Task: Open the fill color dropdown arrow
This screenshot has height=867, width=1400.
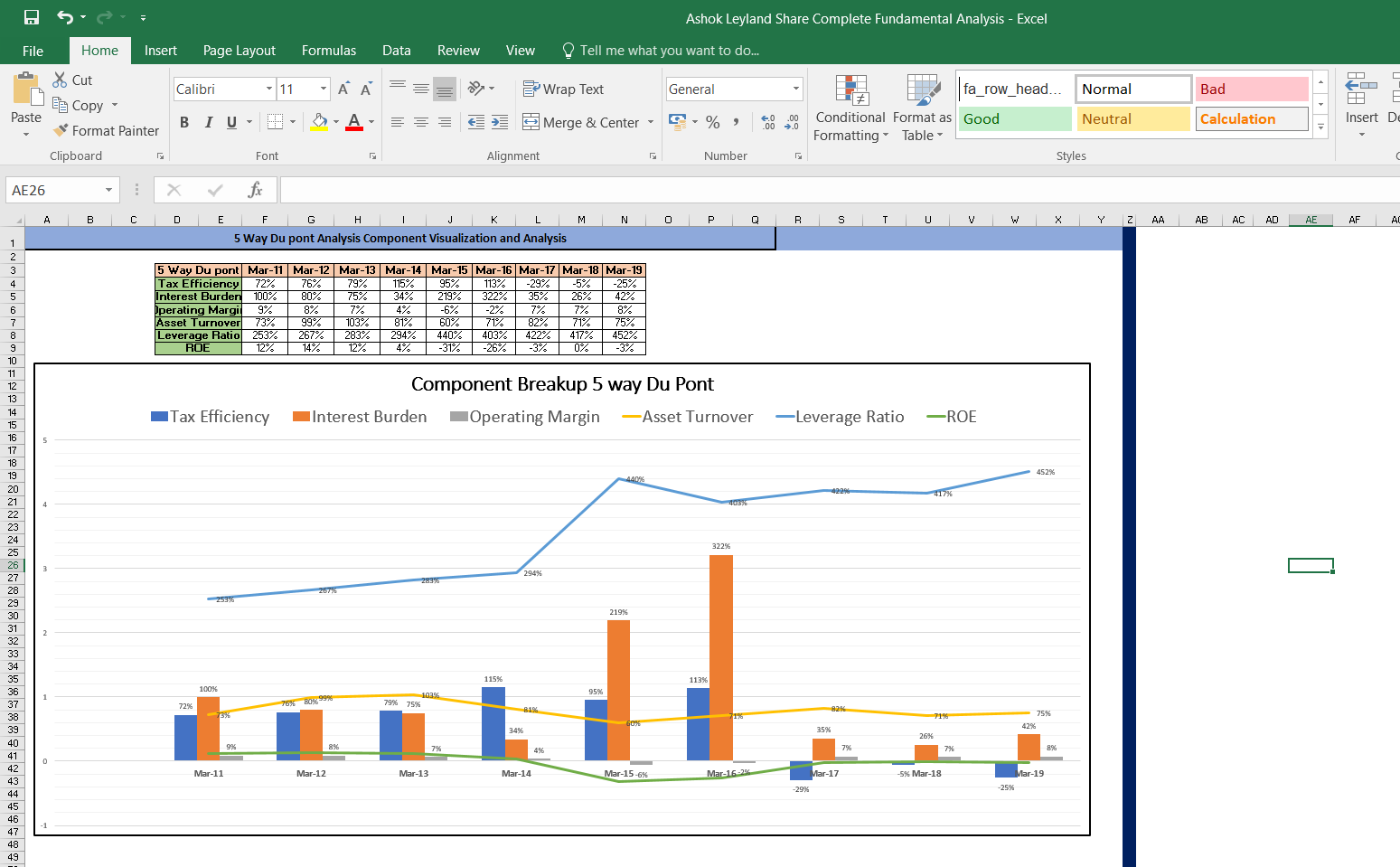Action: 336,122
